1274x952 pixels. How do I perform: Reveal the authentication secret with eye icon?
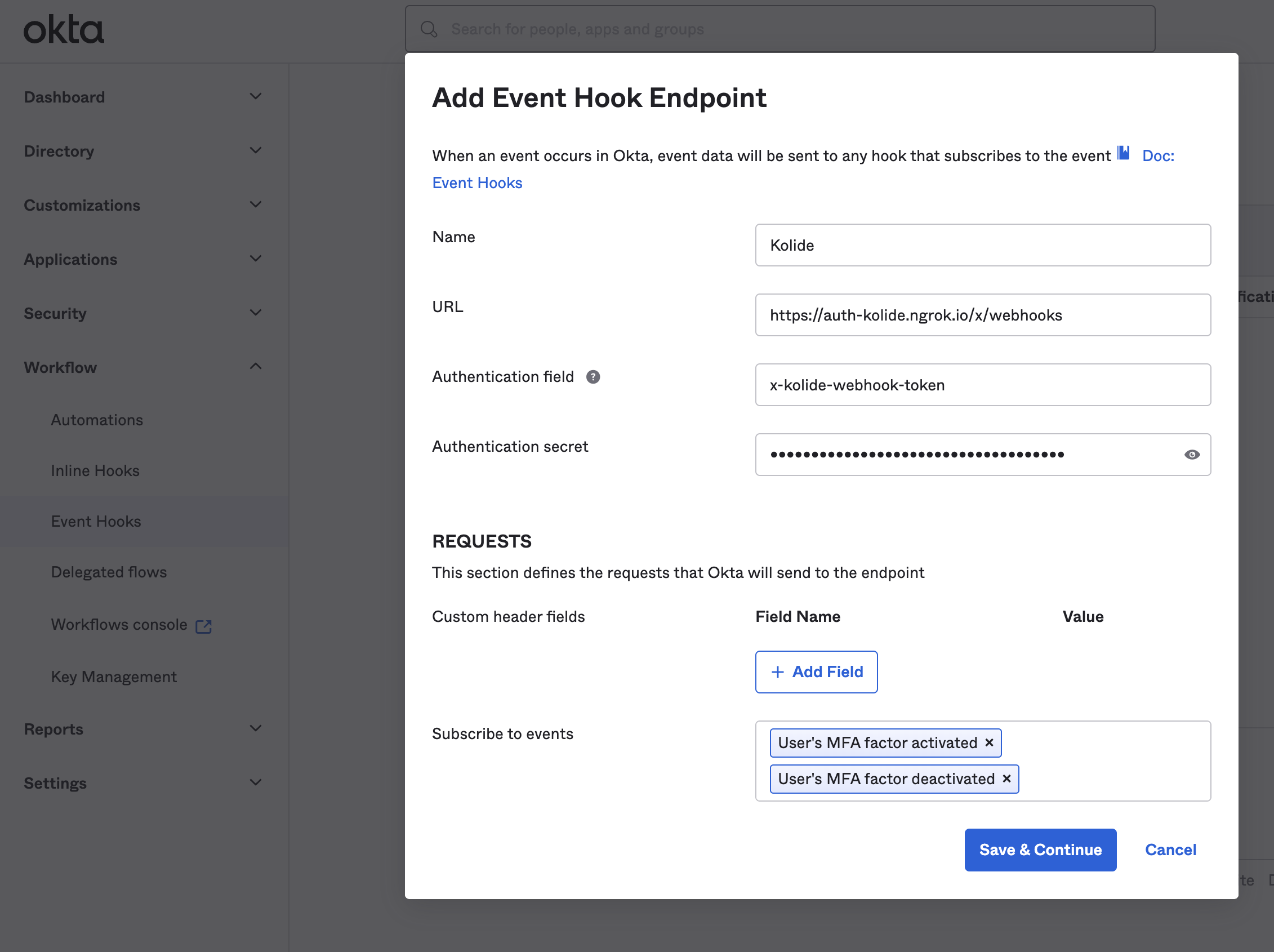(x=1192, y=455)
